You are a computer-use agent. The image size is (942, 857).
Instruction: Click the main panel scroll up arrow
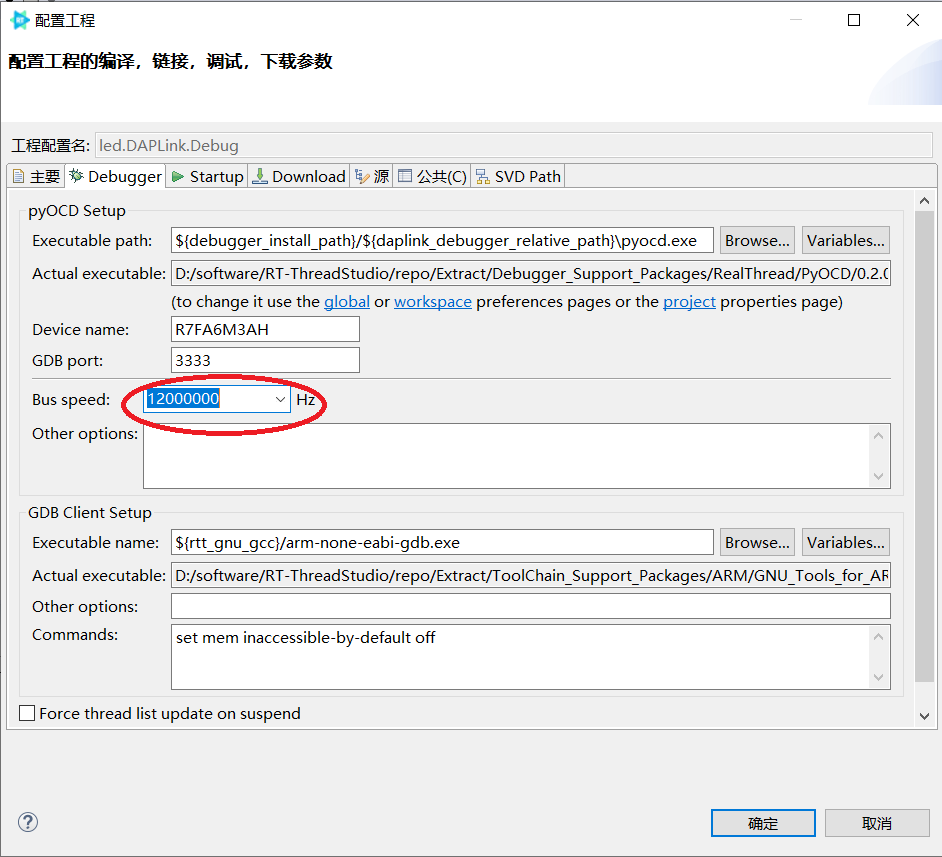click(924, 201)
